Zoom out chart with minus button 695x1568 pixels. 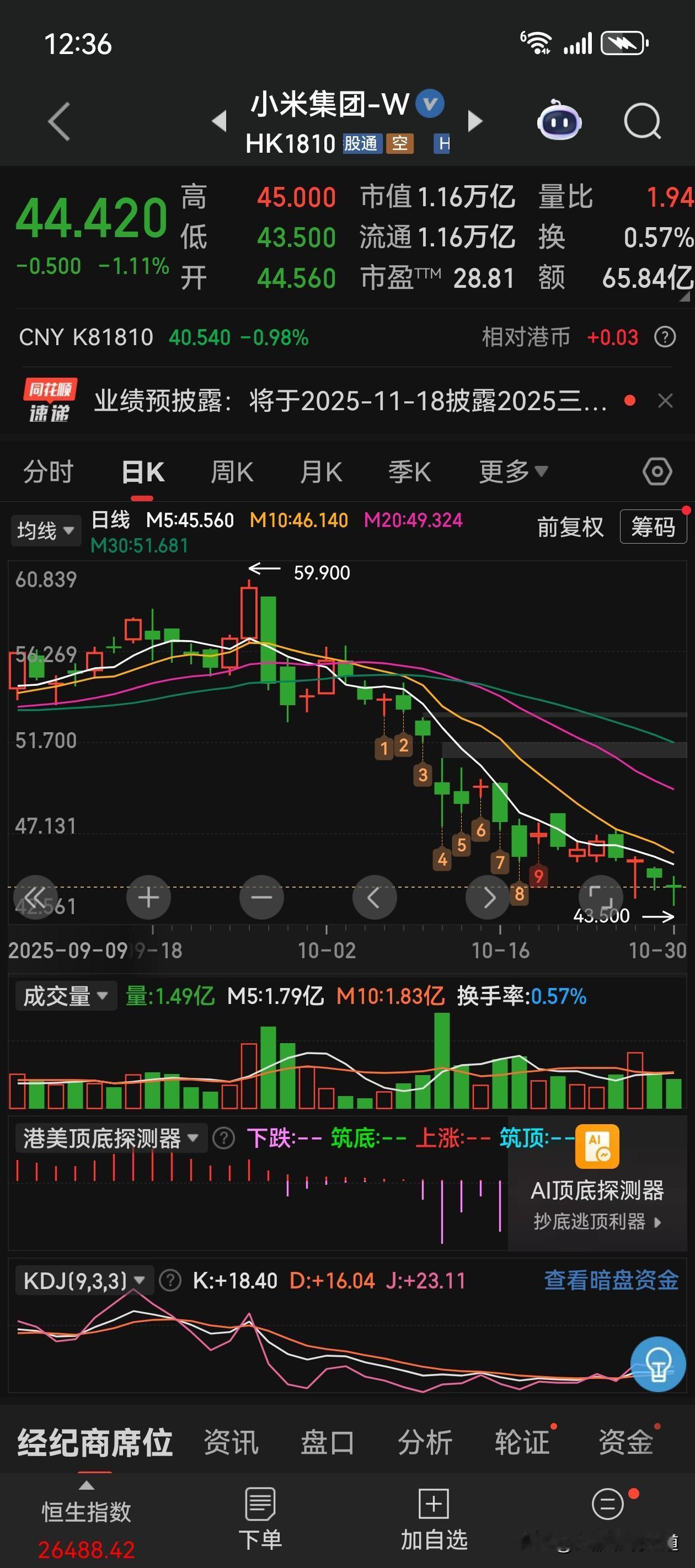click(261, 896)
